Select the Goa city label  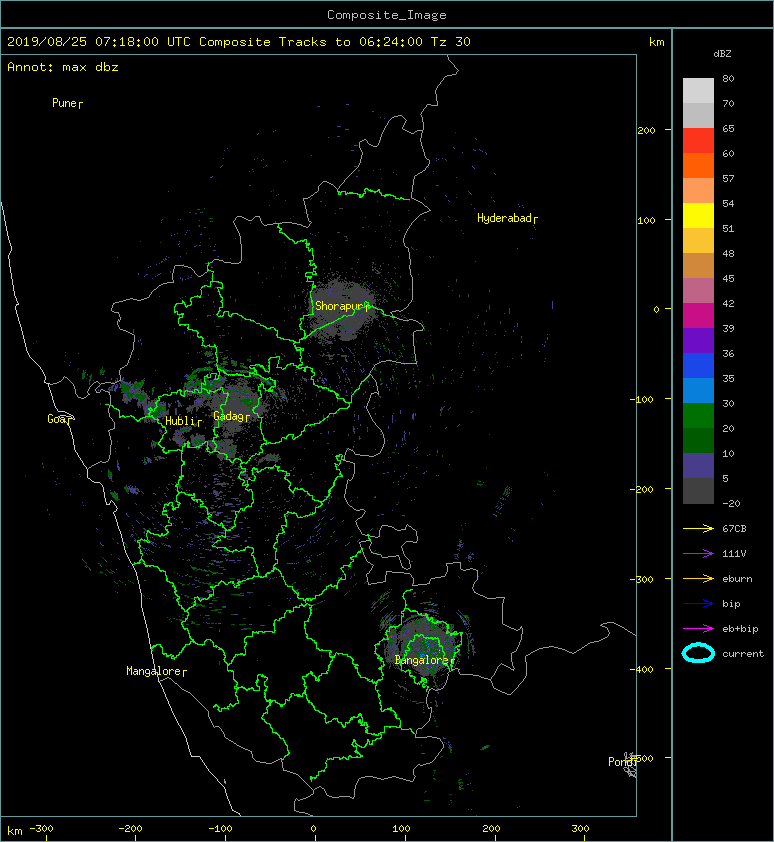tap(57, 419)
